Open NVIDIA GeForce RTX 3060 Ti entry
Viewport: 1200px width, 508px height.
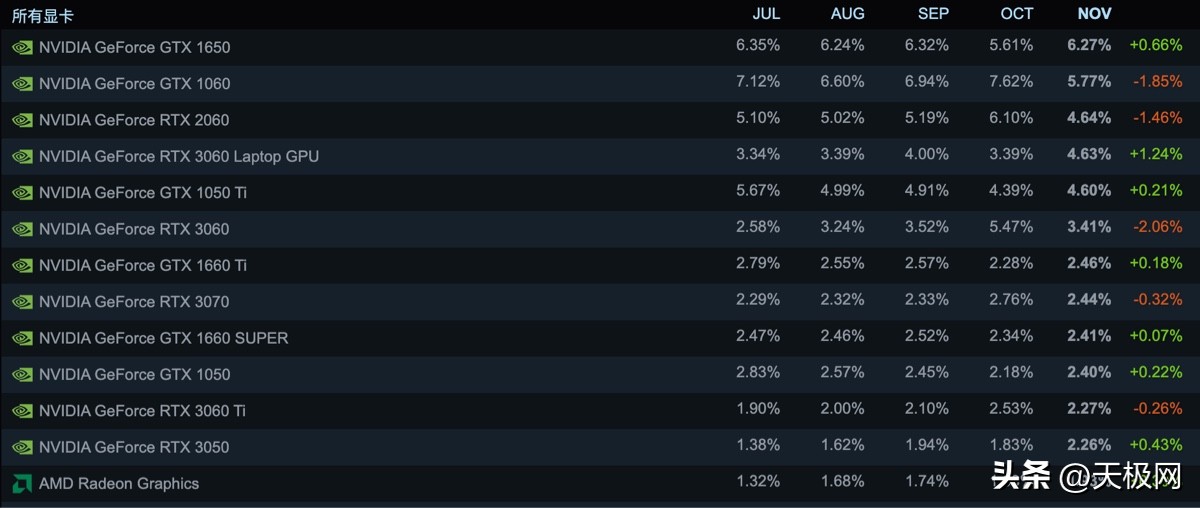pyautogui.click(x=142, y=411)
